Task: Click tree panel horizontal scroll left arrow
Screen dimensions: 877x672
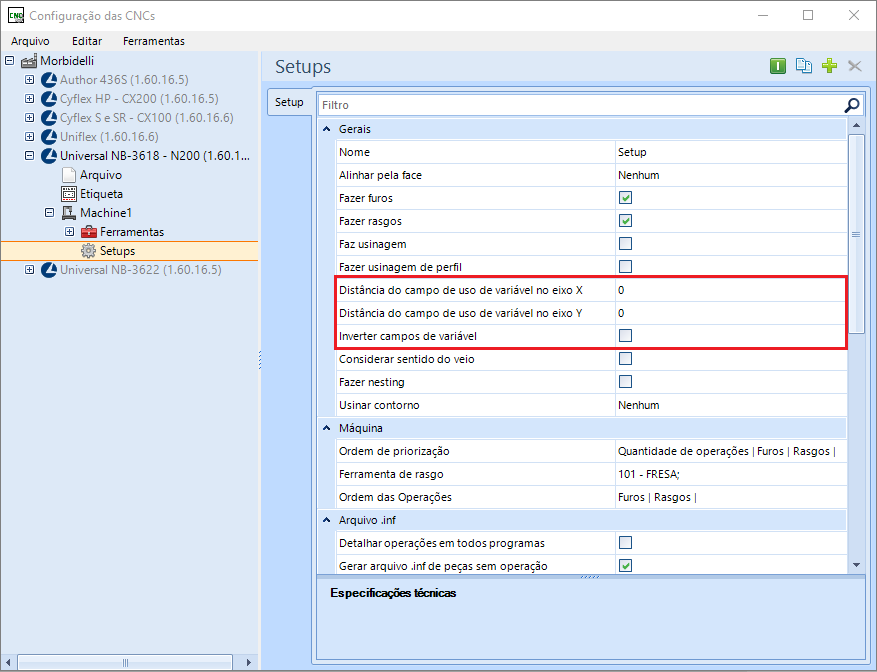Action: point(8,662)
